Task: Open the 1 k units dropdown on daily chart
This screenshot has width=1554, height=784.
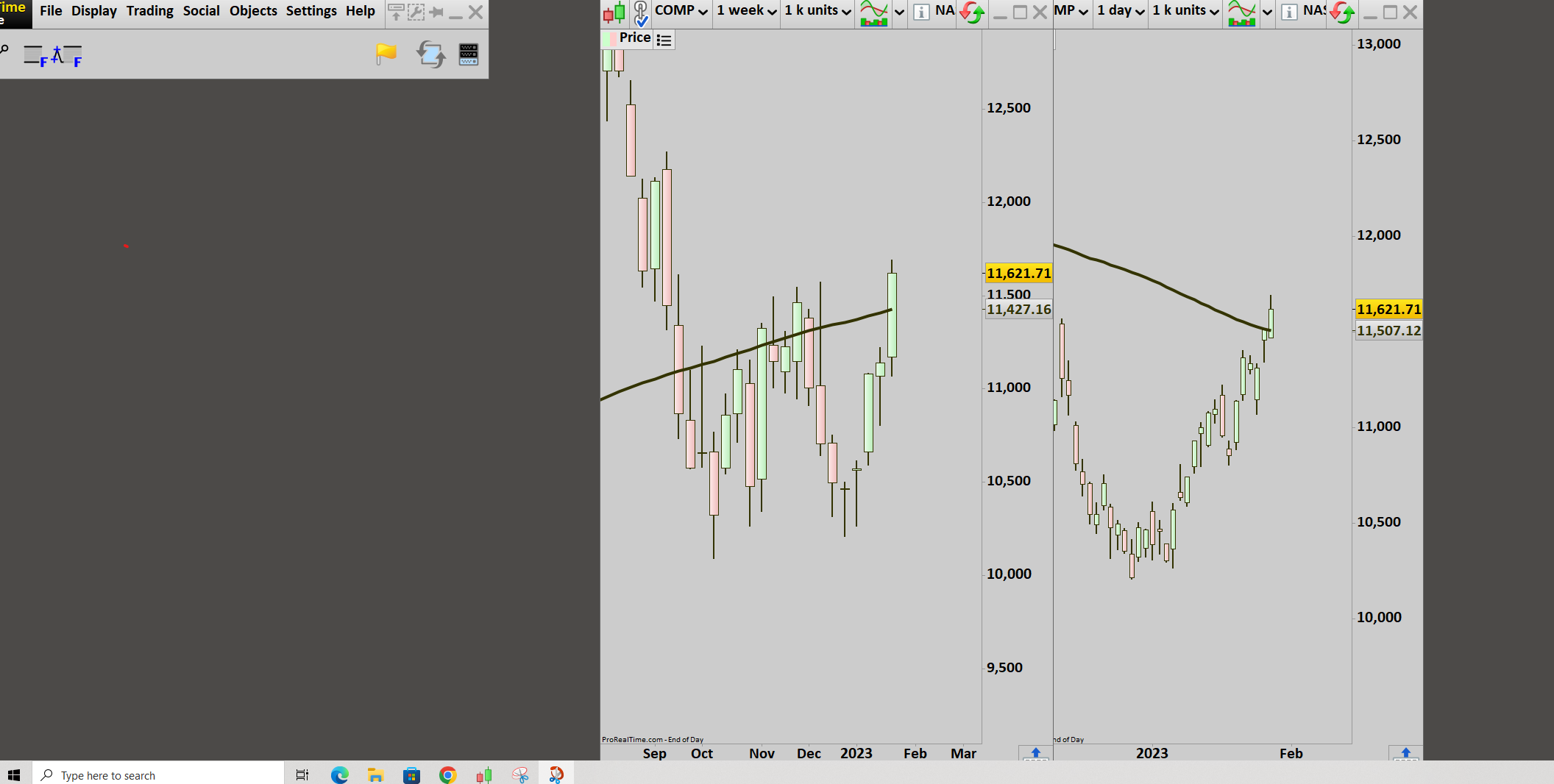Action: point(1186,11)
